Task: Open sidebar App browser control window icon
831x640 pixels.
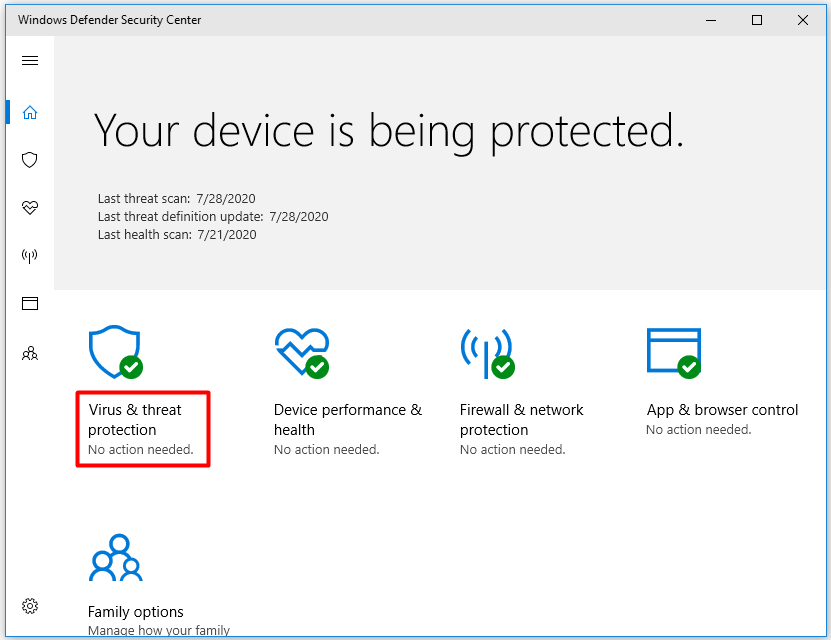Action: point(30,304)
